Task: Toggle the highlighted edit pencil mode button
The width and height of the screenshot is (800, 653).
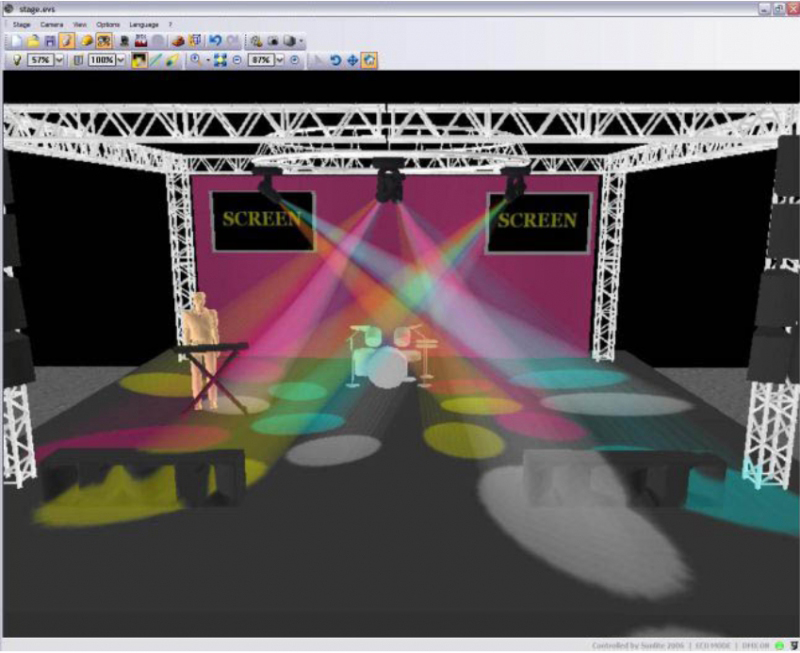Action: tap(66, 41)
